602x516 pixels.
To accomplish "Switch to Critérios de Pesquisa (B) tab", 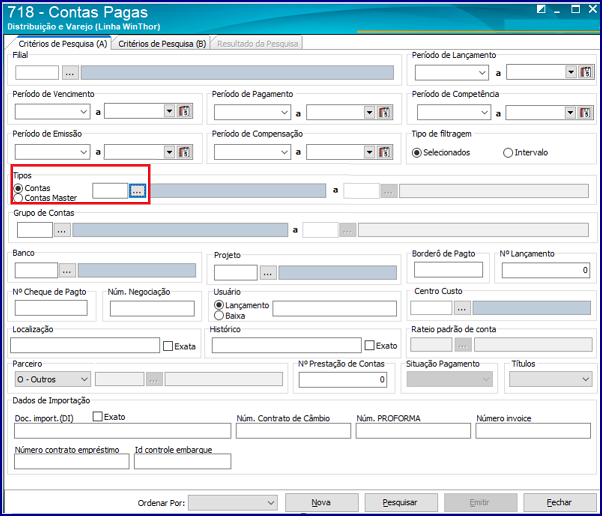I will coord(162,44).
